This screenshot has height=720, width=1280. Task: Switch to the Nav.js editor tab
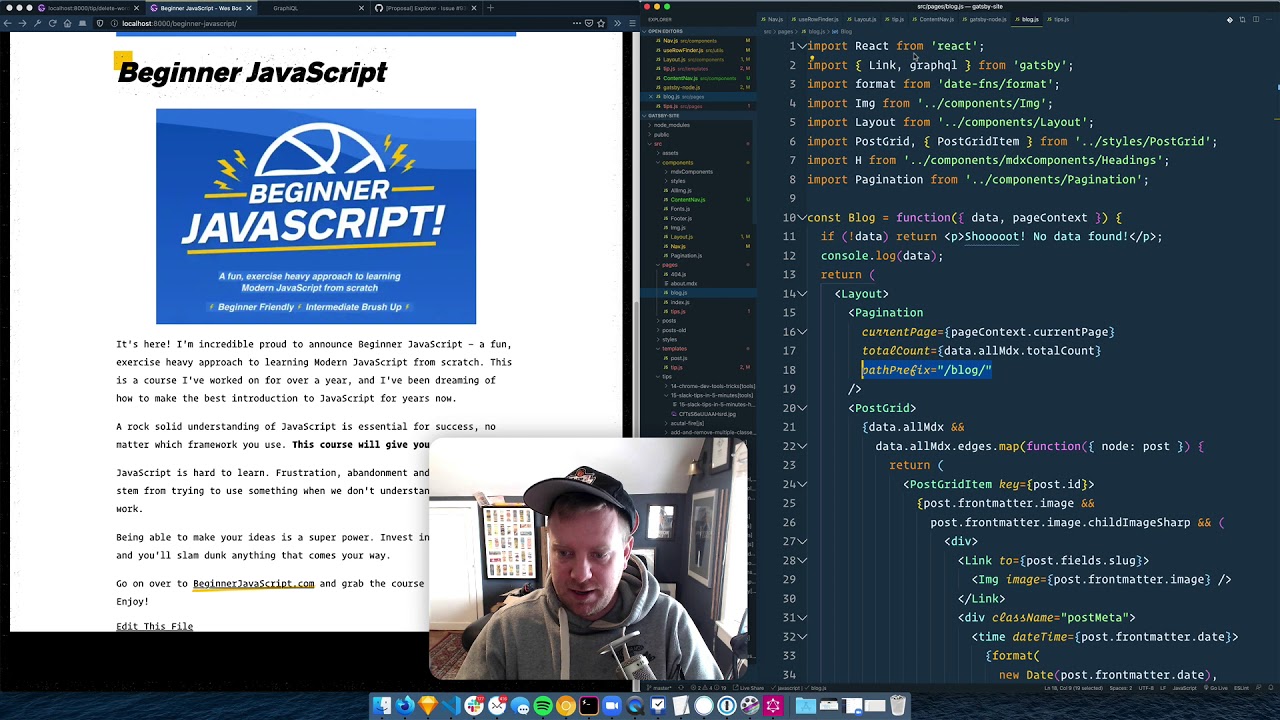772,19
